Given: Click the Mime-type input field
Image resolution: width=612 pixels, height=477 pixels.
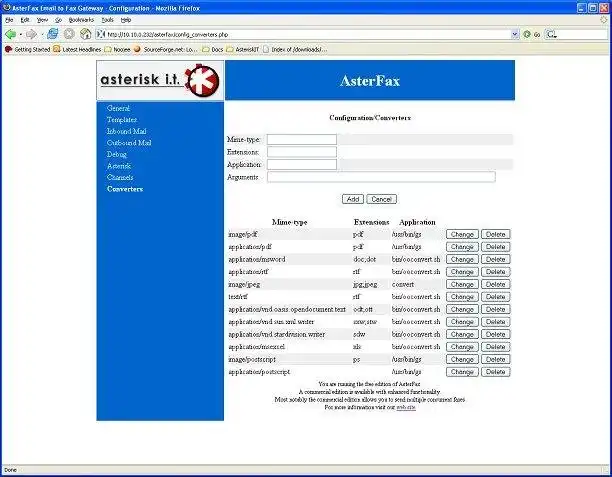Looking at the screenshot, I should point(302,139).
